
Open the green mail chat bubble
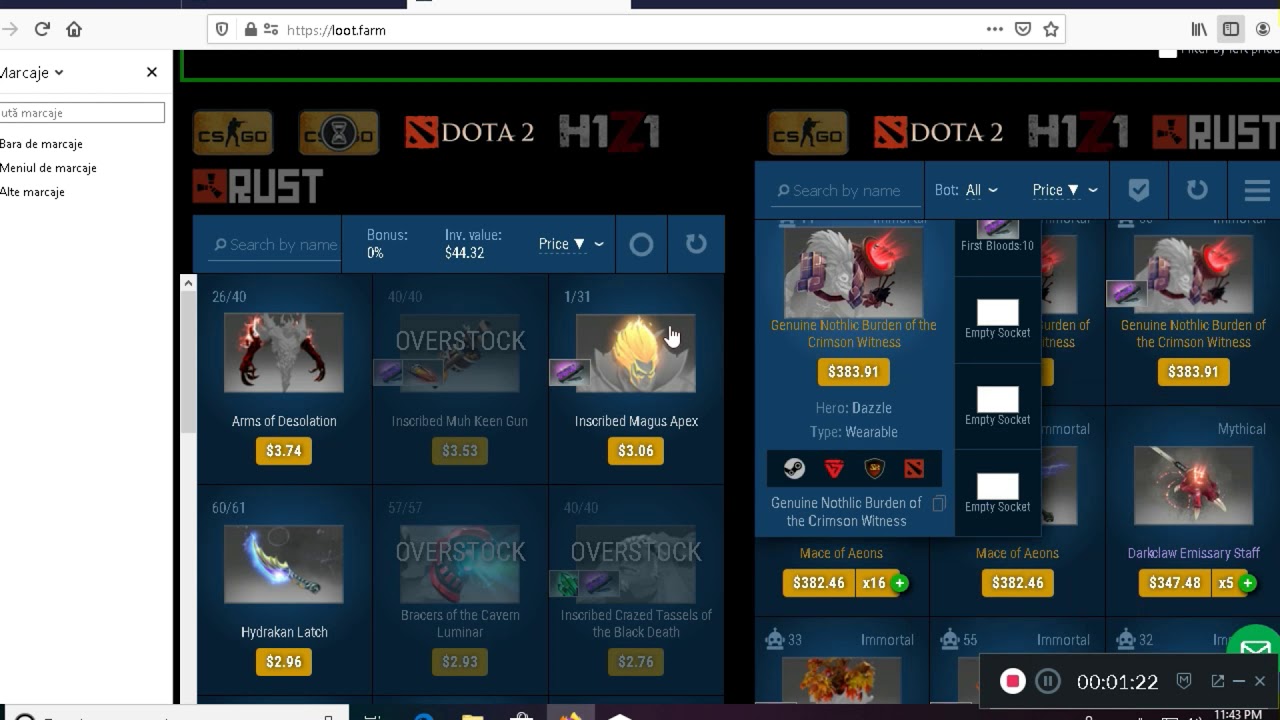tap(1256, 648)
